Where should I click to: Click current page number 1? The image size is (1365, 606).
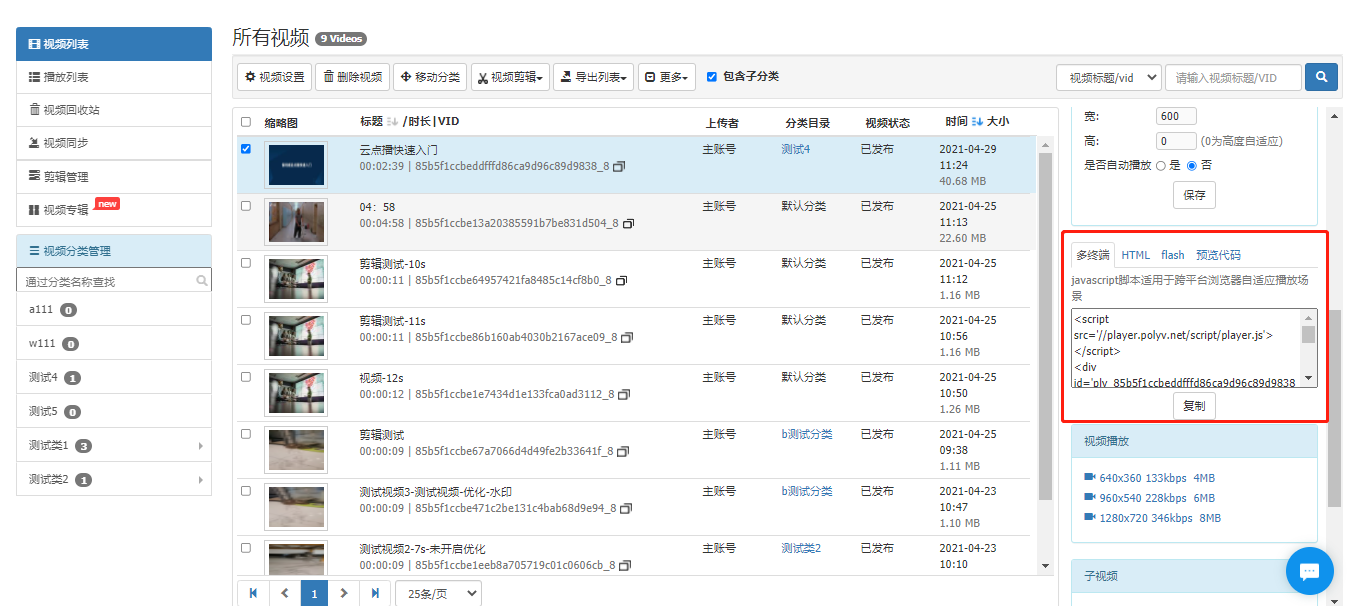[x=314, y=593]
